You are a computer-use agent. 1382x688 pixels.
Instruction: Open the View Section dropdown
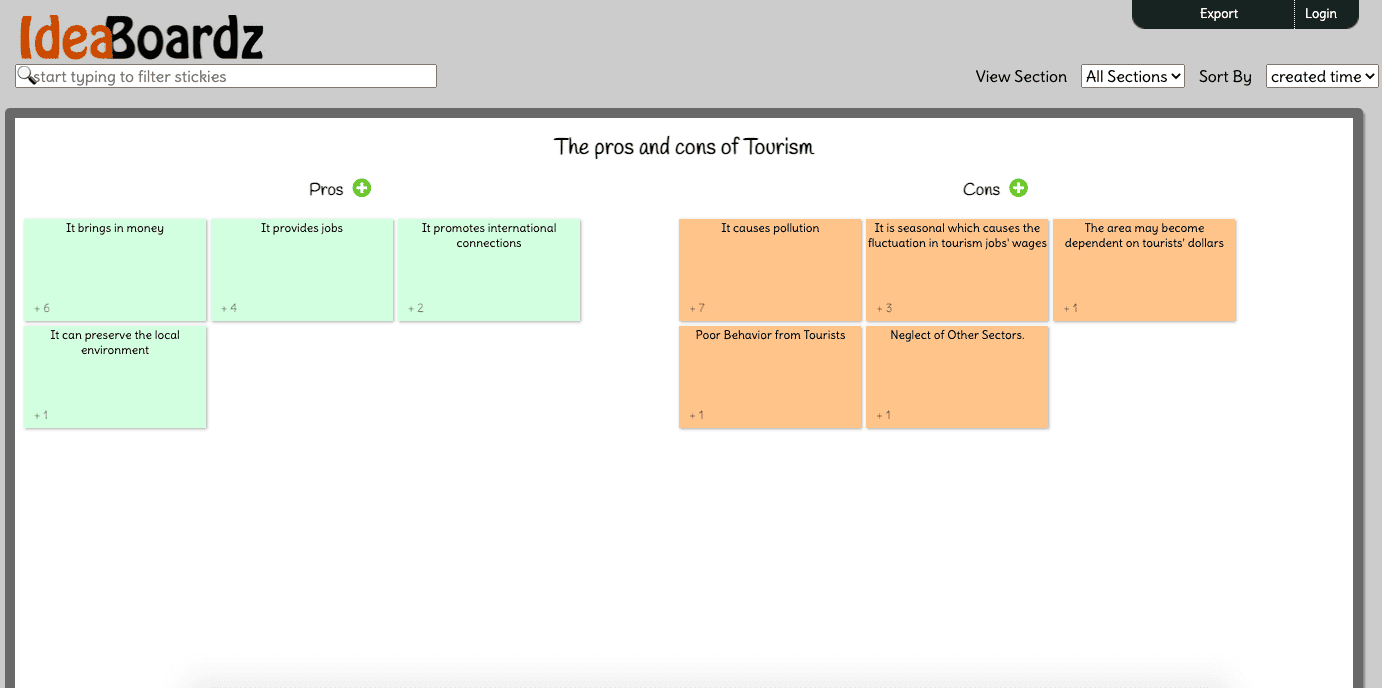point(1133,76)
